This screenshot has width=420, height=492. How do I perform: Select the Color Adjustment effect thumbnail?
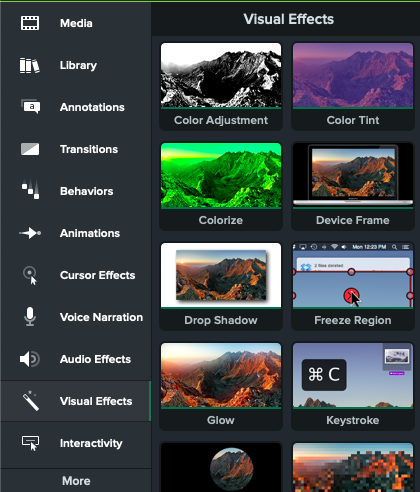click(221, 75)
